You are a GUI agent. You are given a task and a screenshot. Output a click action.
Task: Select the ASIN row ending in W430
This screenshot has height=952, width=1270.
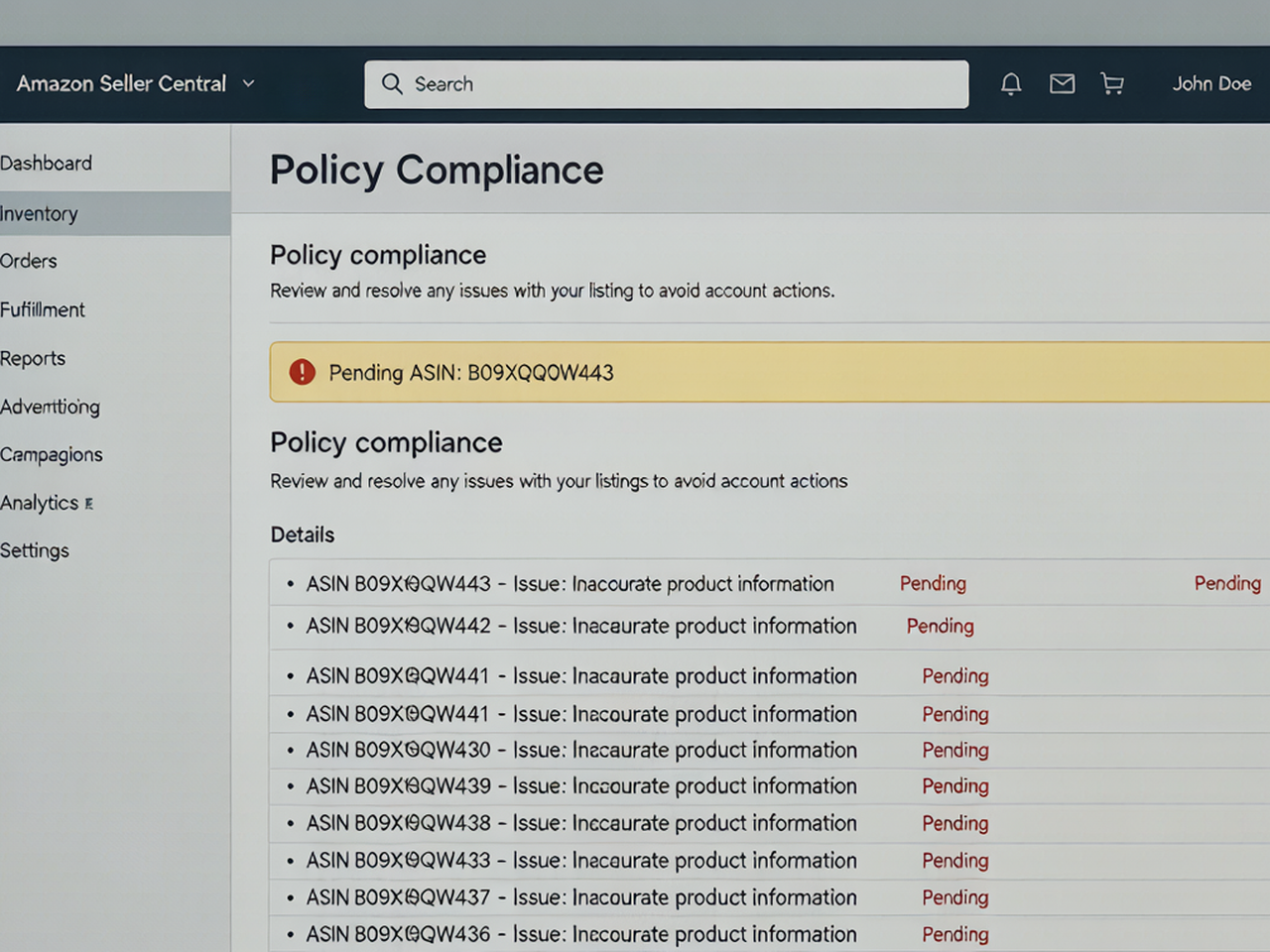[x=769, y=750]
